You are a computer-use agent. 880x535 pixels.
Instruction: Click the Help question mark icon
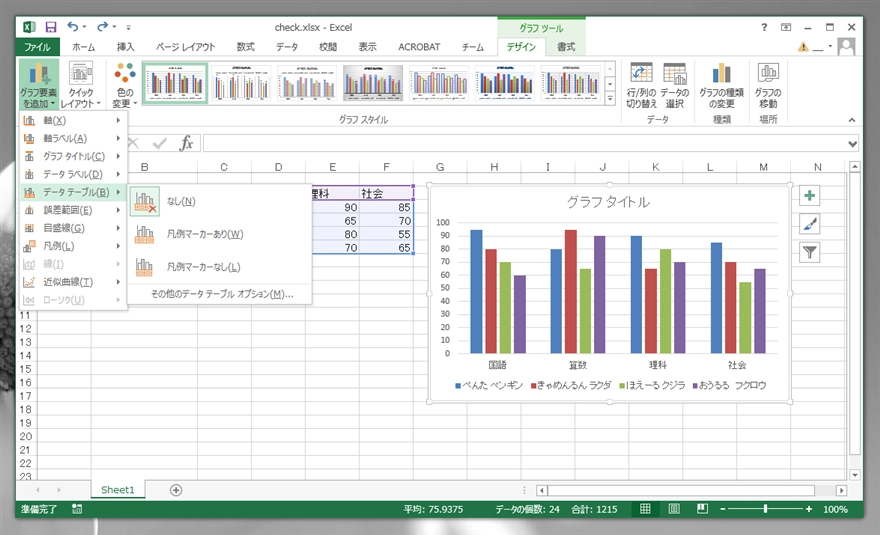pyautogui.click(x=764, y=27)
